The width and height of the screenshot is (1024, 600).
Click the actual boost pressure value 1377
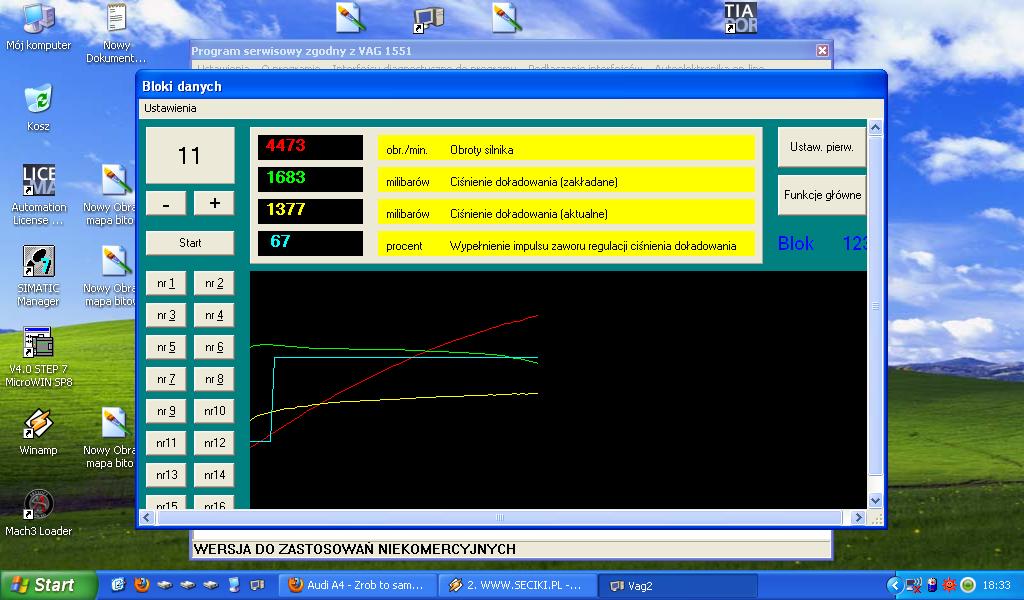310,212
